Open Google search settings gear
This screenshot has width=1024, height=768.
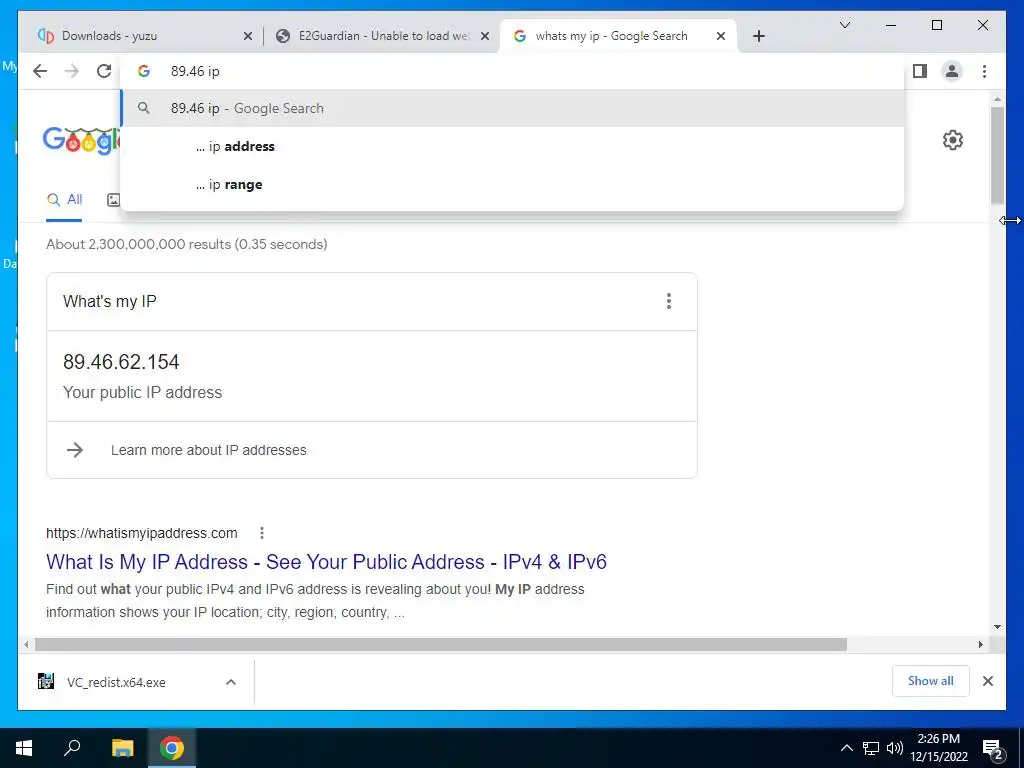coord(953,140)
